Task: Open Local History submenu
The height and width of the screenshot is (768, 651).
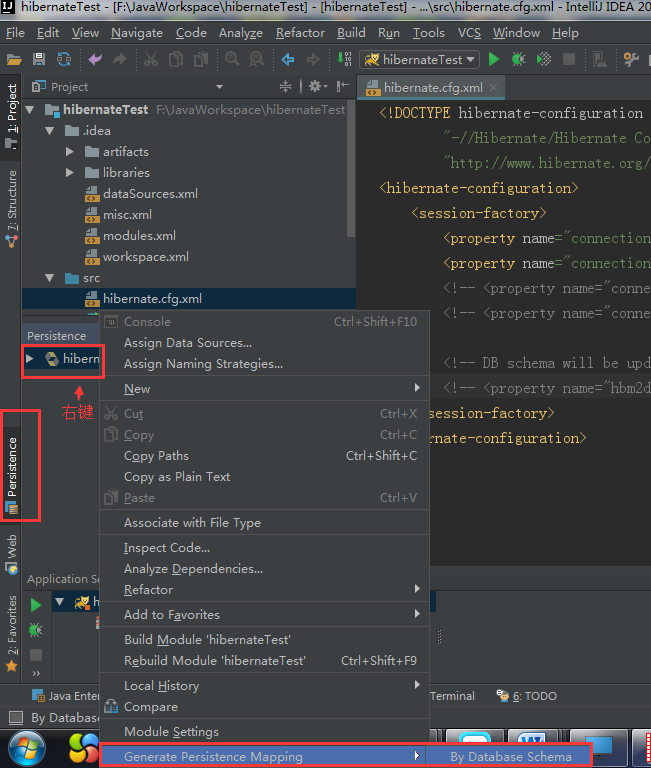Action: (x=265, y=686)
